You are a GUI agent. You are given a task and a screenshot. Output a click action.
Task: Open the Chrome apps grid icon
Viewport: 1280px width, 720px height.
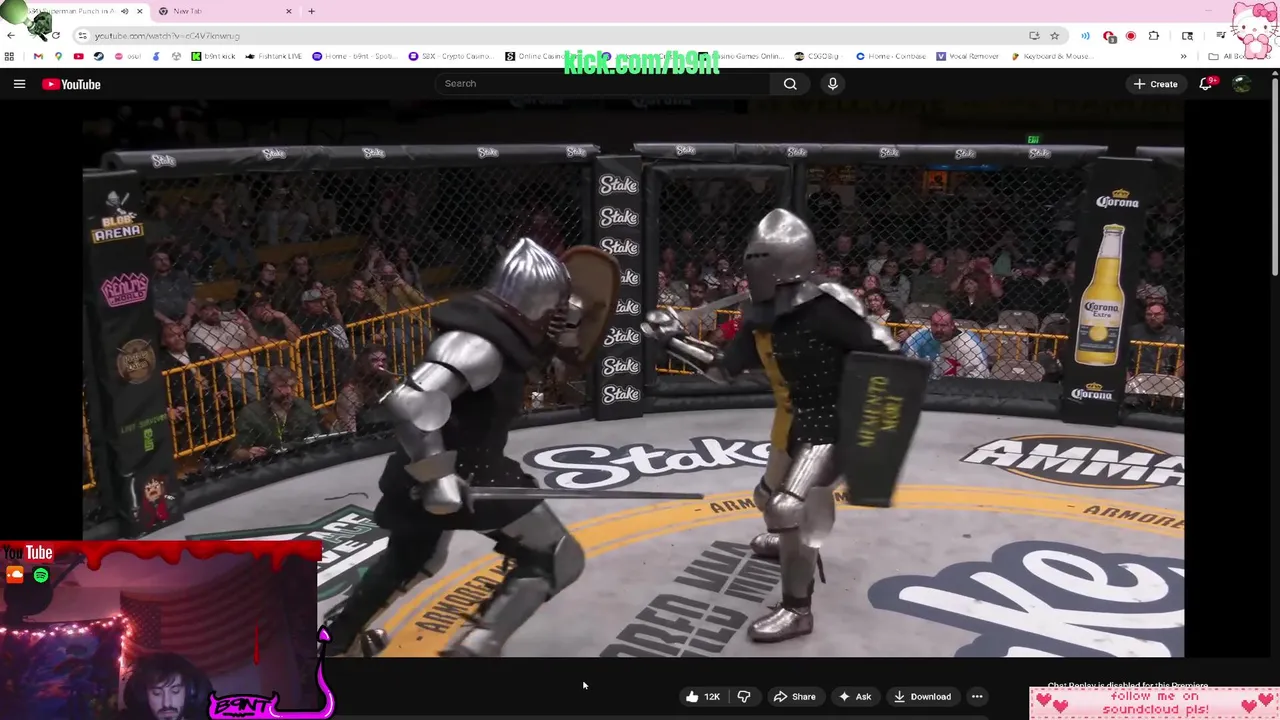click(x=10, y=57)
